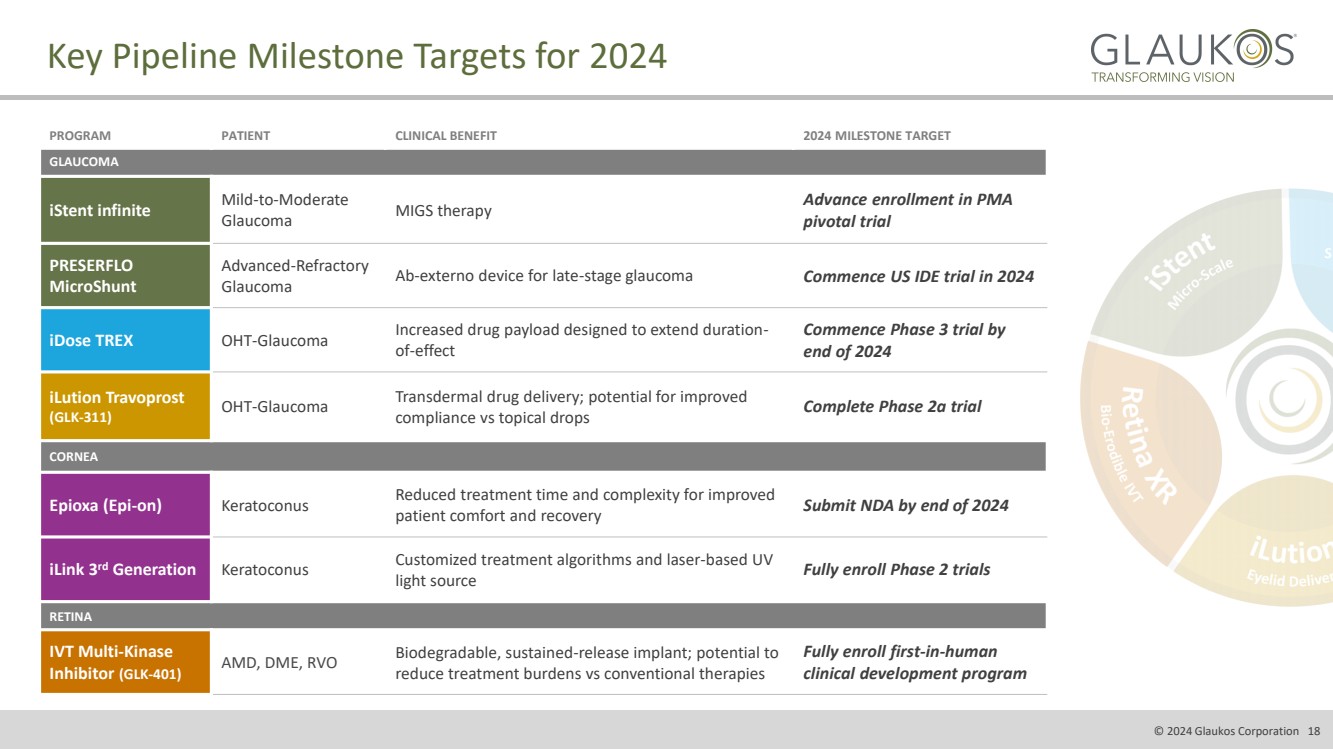Click the Glaukos logo in the corner
This screenshot has height=749, width=1333.
click(x=1192, y=56)
